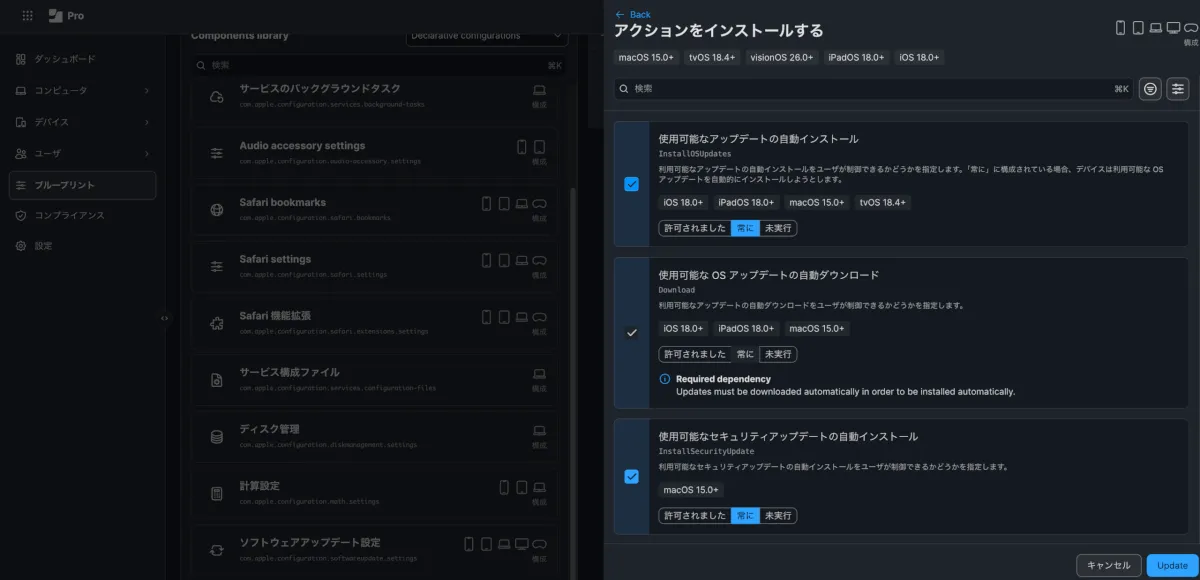Uncheck 使用可能なセキュリティアップデートの自動インストール checkbox
Image resolution: width=1200 pixels, height=580 pixels.
pos(631,477)
